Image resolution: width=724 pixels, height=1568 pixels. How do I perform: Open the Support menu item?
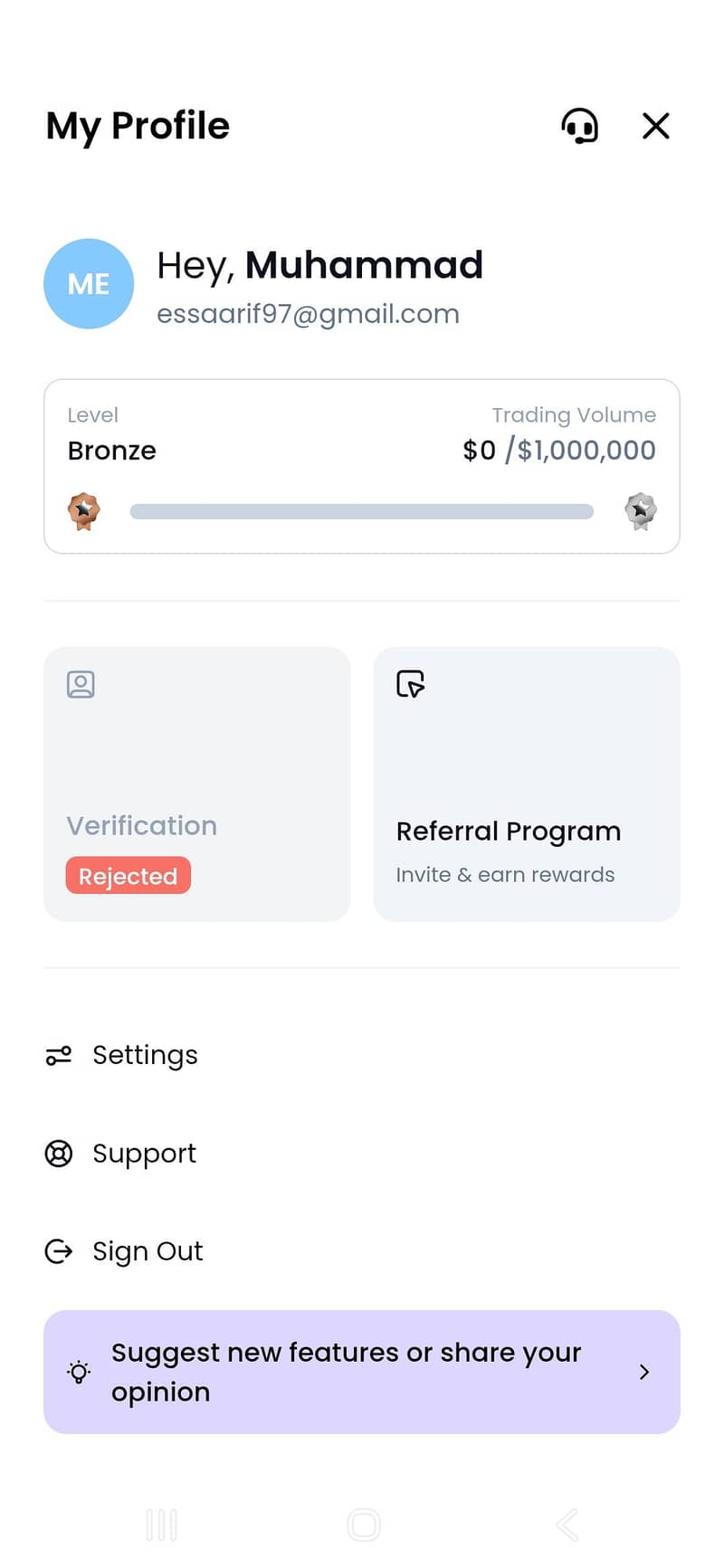[144, 1154]
